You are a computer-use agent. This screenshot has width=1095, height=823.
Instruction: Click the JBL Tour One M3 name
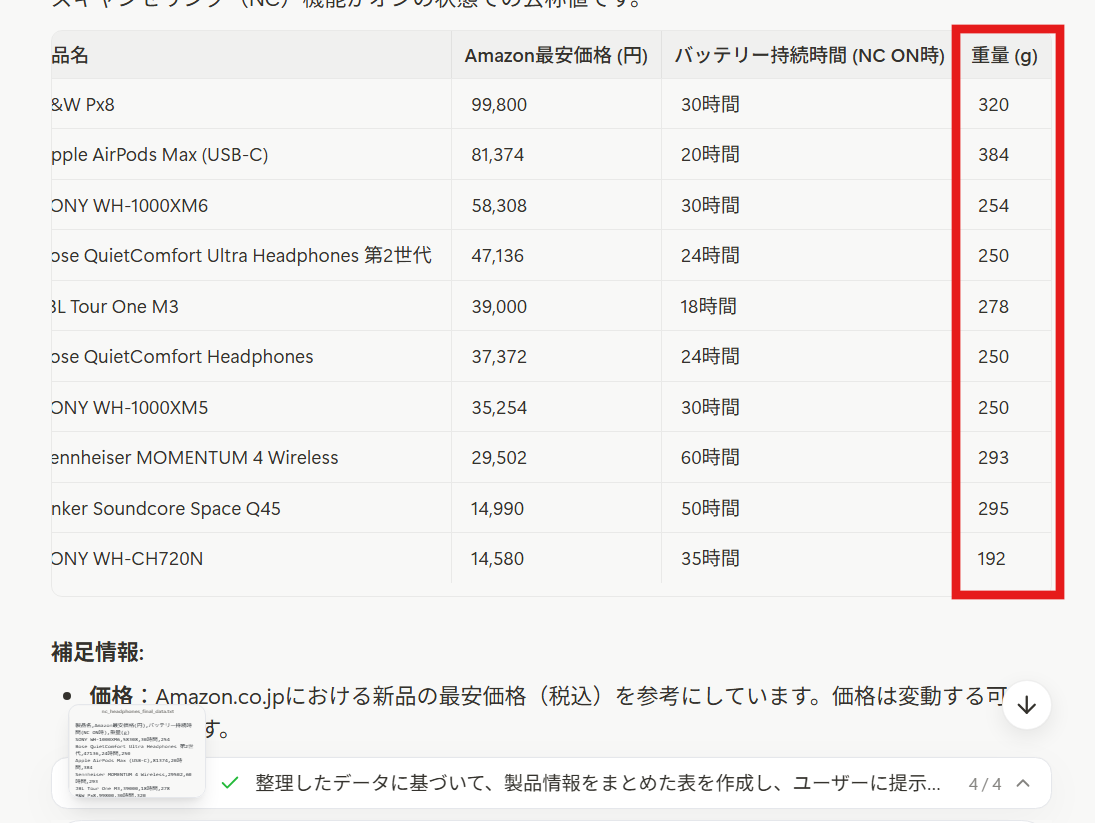pos(115,306)
